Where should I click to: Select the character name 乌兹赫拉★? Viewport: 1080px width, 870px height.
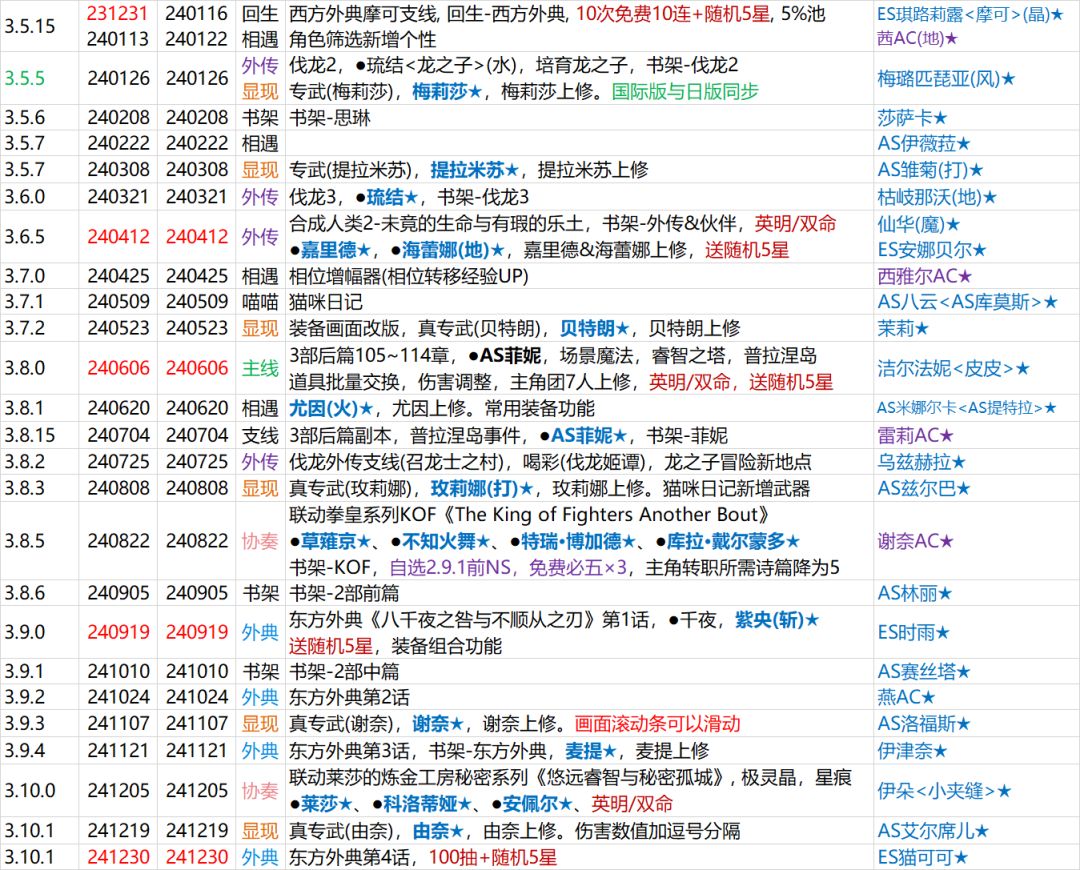point(922,462)
